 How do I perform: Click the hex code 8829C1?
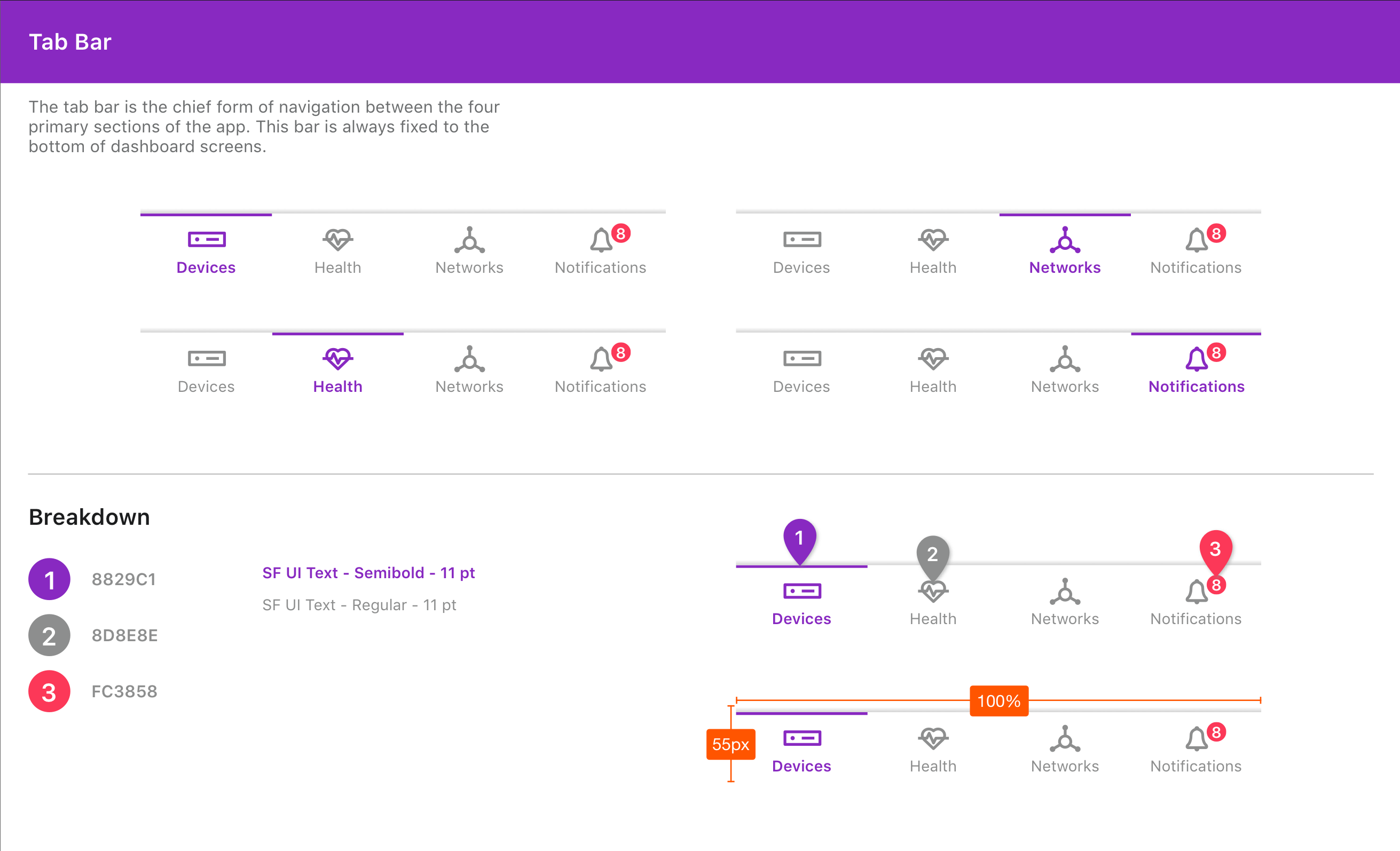click(124, 579)
